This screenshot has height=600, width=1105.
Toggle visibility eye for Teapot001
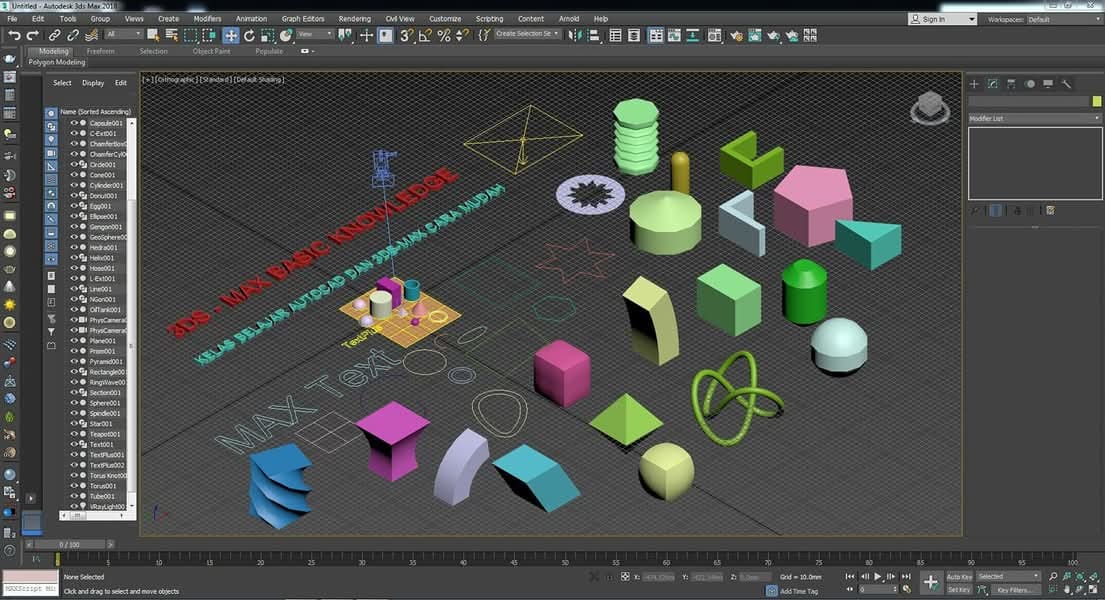(73, 434)
